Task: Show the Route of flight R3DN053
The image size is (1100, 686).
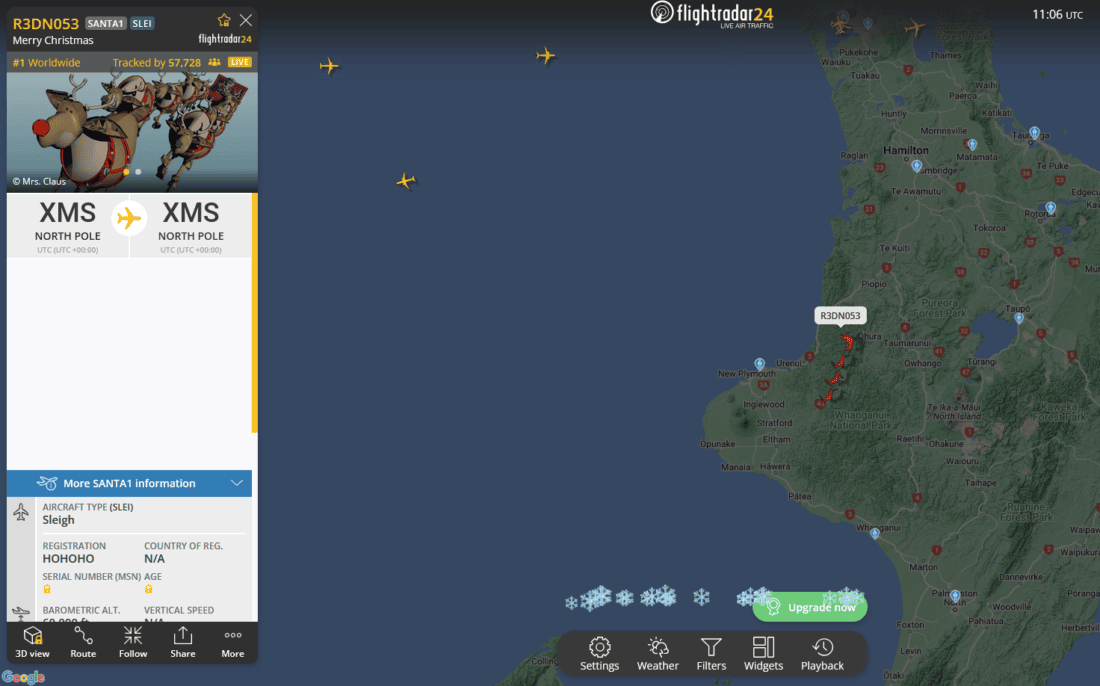Action: (83, 643)
